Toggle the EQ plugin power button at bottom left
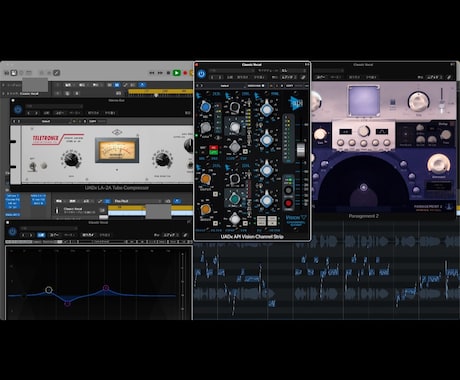Screen dimensions: 460x380 pyautogui.click(x=12, y=231)
